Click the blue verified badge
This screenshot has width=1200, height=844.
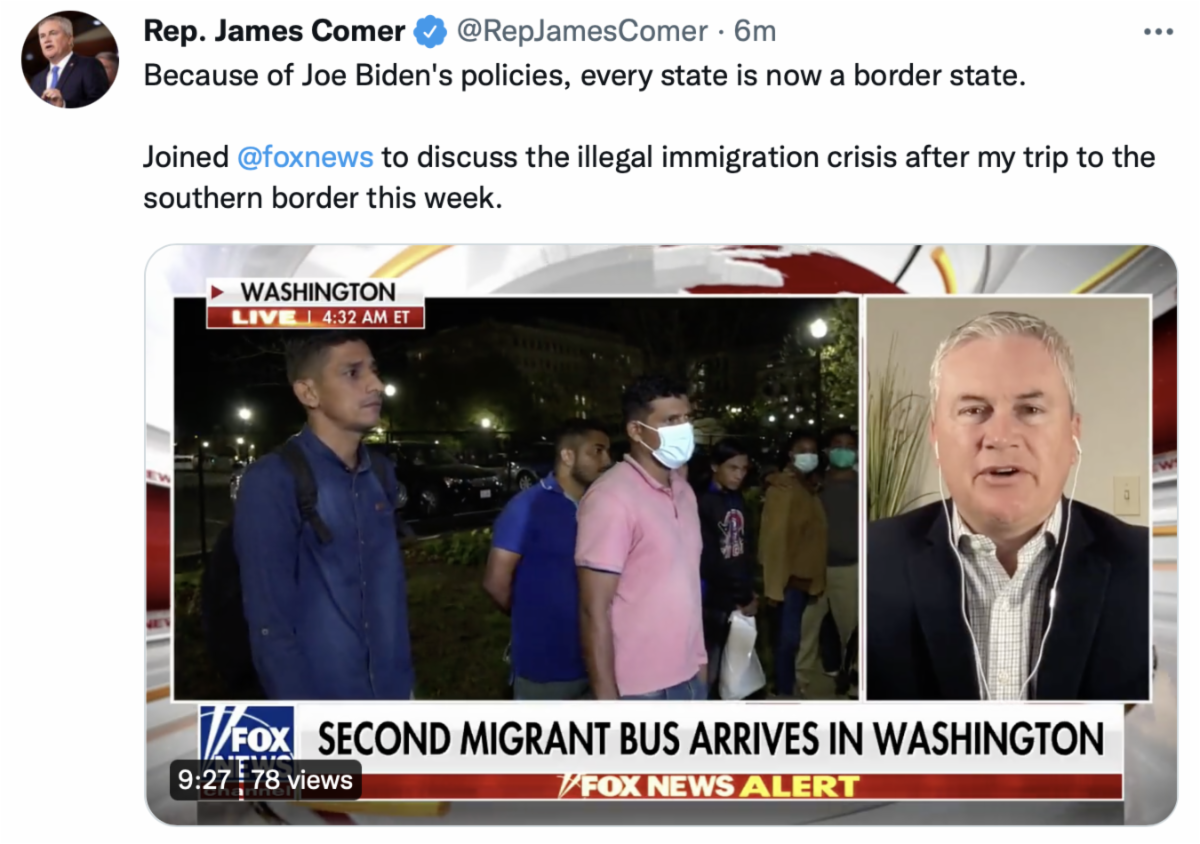tap(430, 32)
